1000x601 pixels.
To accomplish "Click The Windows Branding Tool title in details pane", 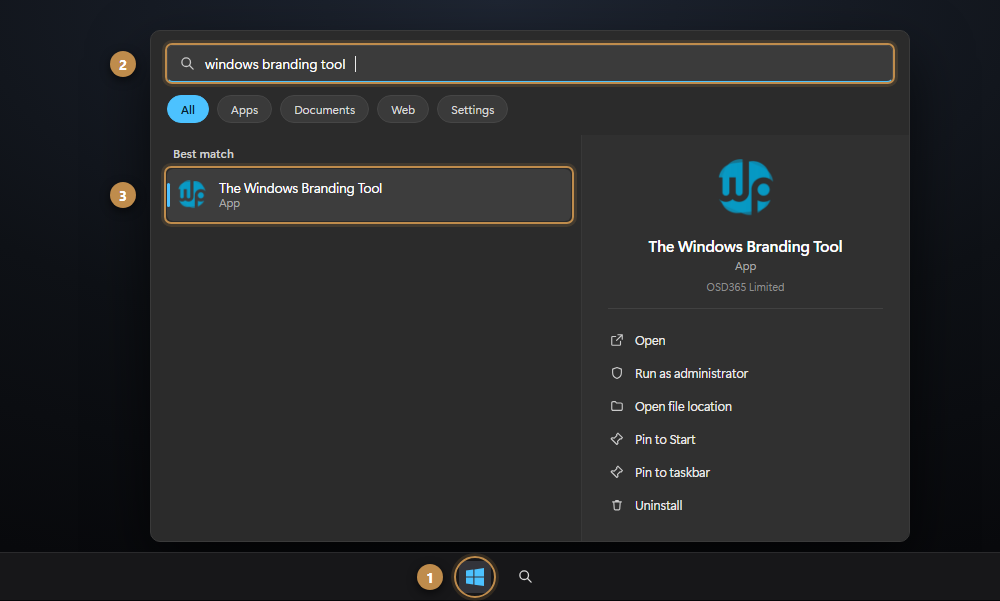I will 745,247.
